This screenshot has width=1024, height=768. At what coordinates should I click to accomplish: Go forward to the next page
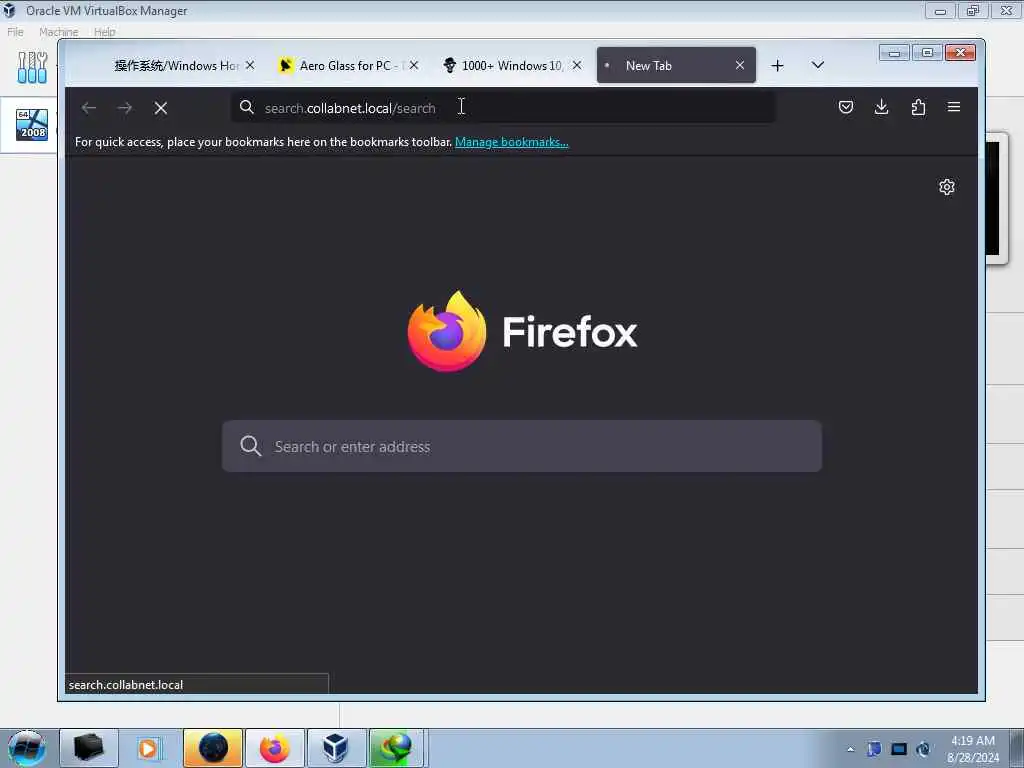125,108
